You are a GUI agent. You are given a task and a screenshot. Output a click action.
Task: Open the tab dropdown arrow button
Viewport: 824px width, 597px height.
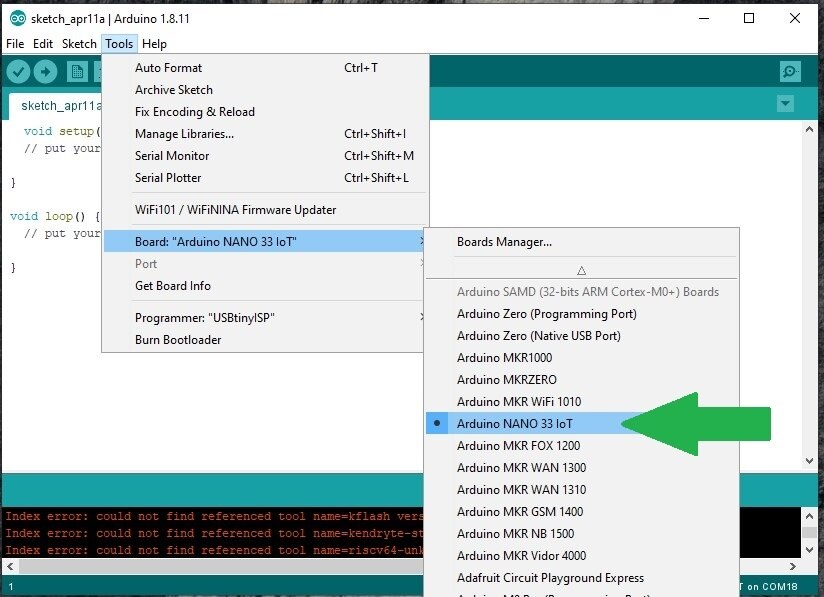[x=785, y=104]
